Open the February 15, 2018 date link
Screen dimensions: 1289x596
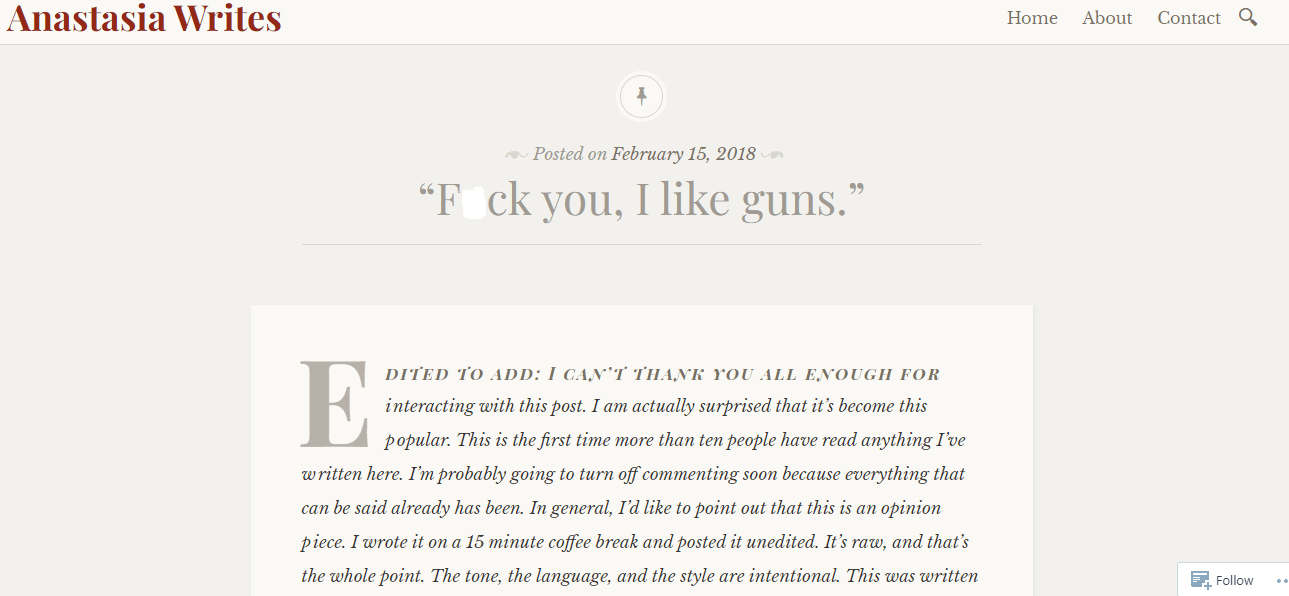(x=683, y=154)
